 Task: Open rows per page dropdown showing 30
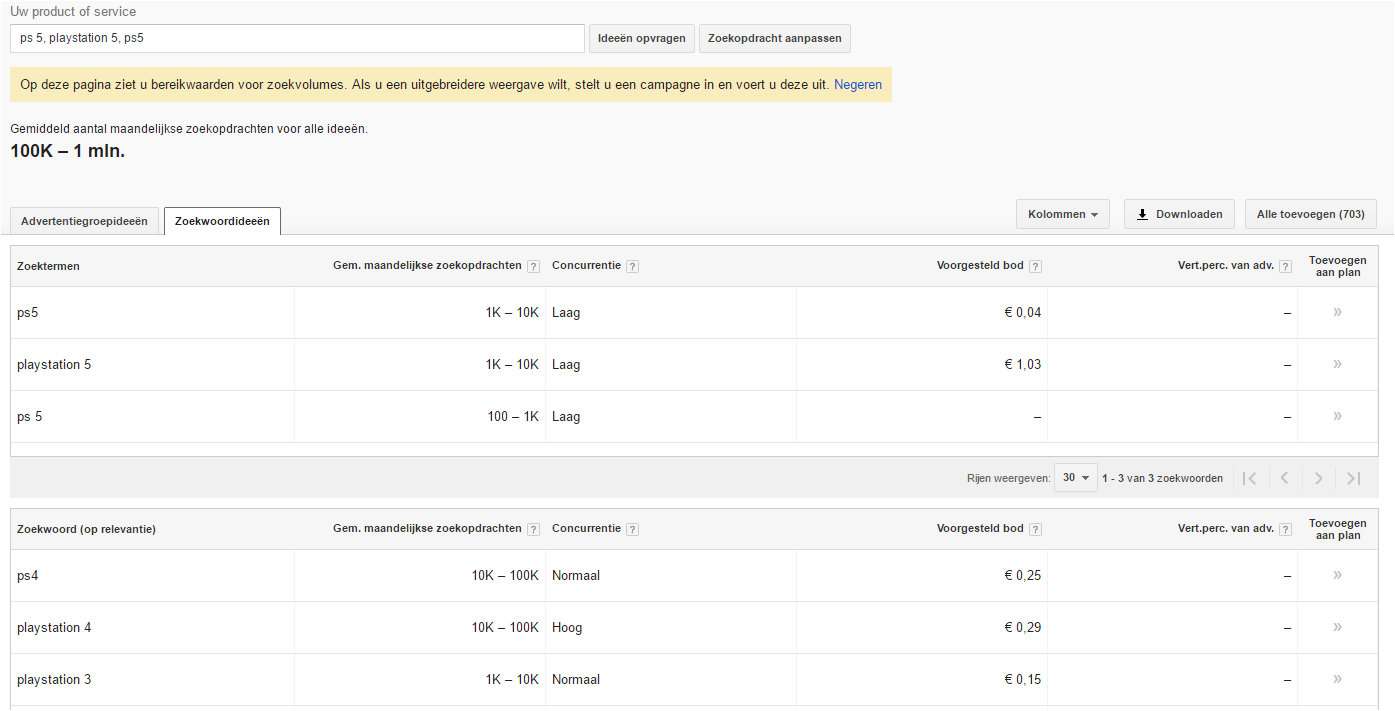(x=1076, y=478)
